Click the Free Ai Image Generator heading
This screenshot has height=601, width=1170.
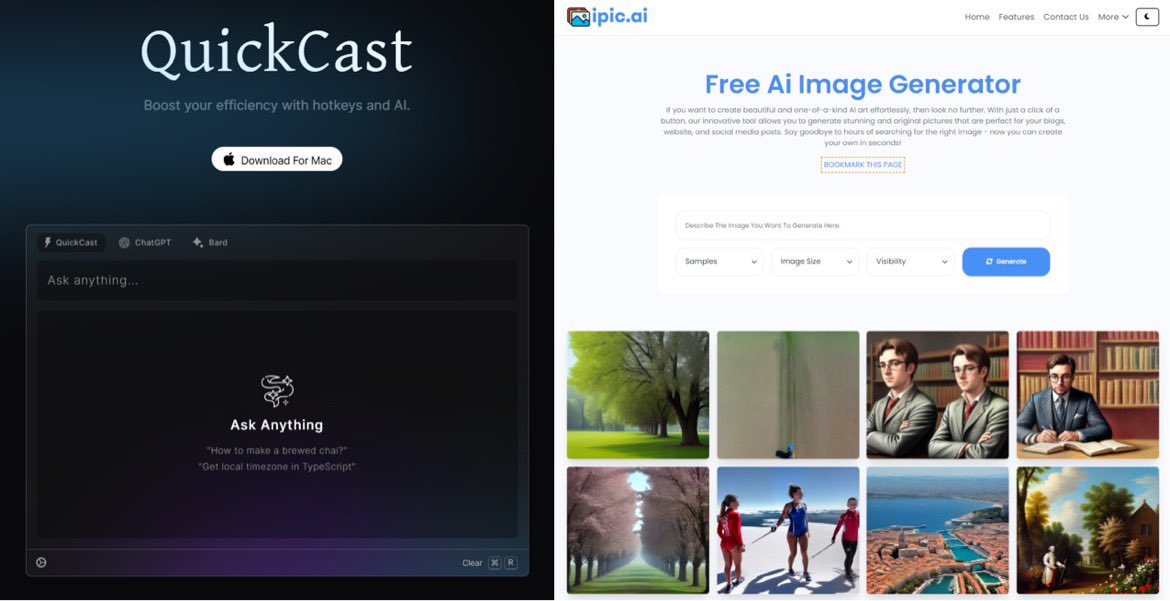863,84
